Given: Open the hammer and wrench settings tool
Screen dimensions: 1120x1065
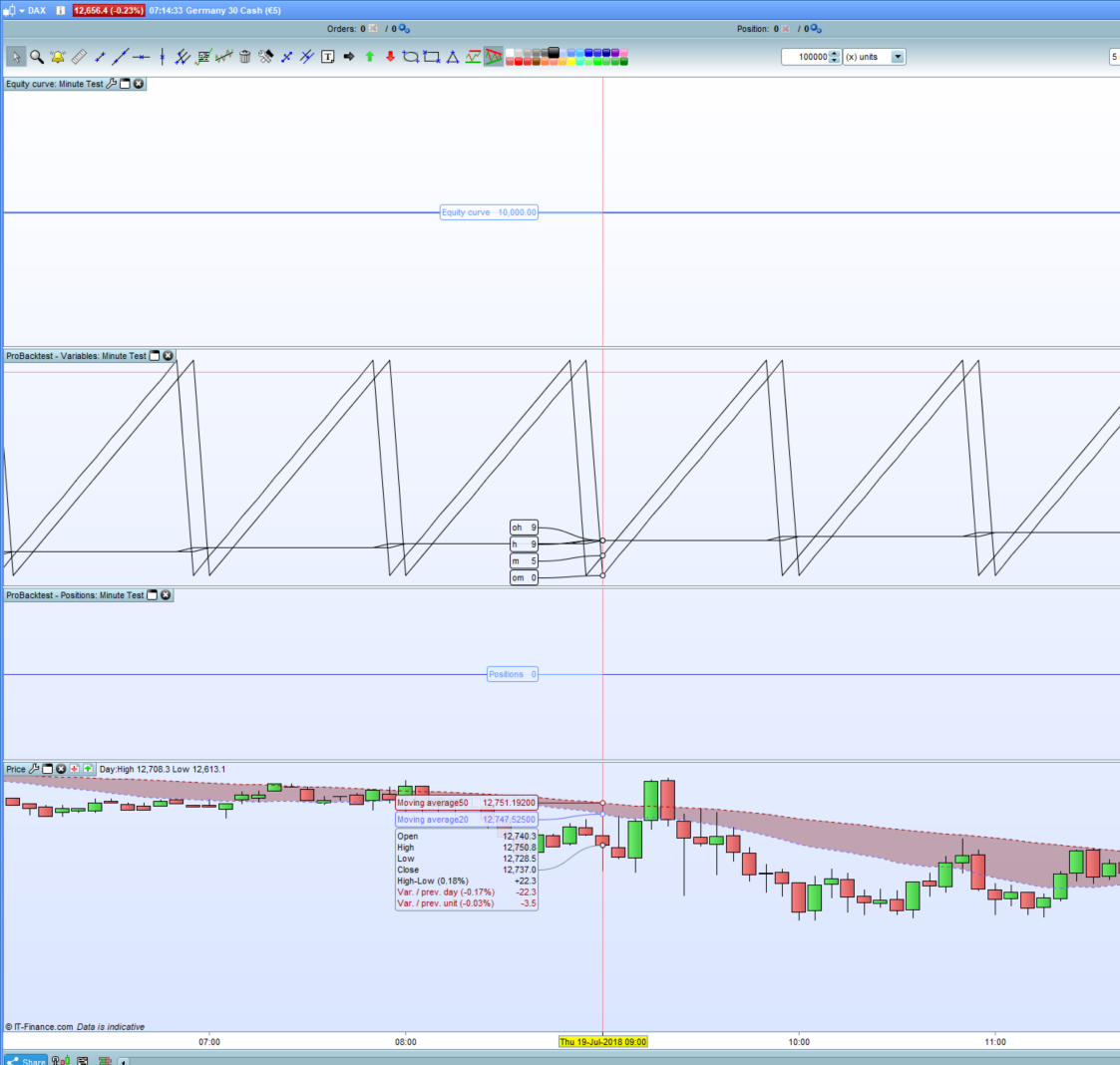Looking at the screenshot, I should pos(265,57).
